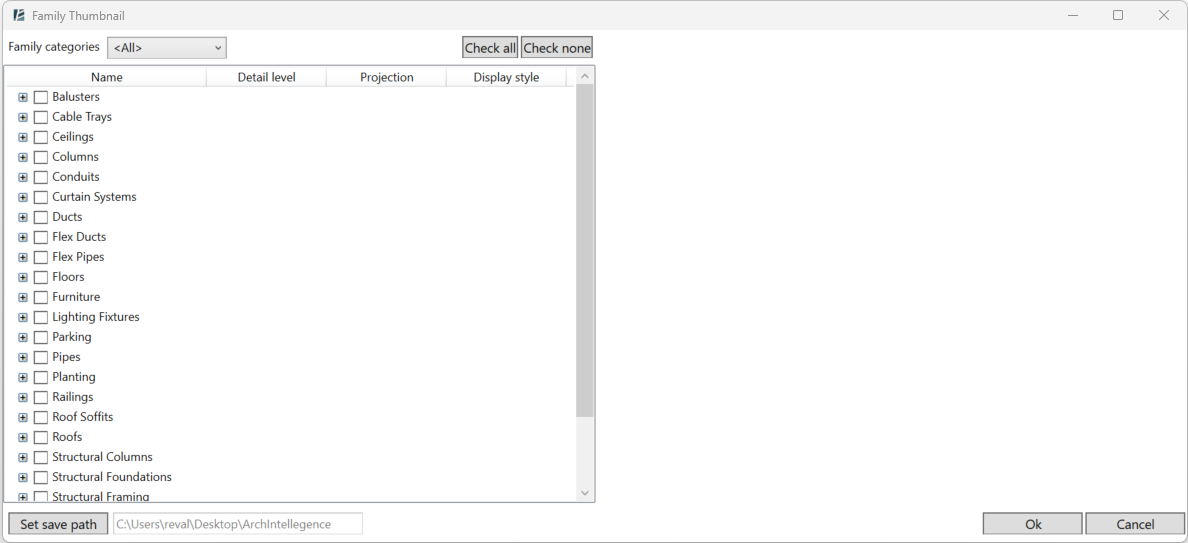Check the Flex Ducts checkbox

click(41, 237)
